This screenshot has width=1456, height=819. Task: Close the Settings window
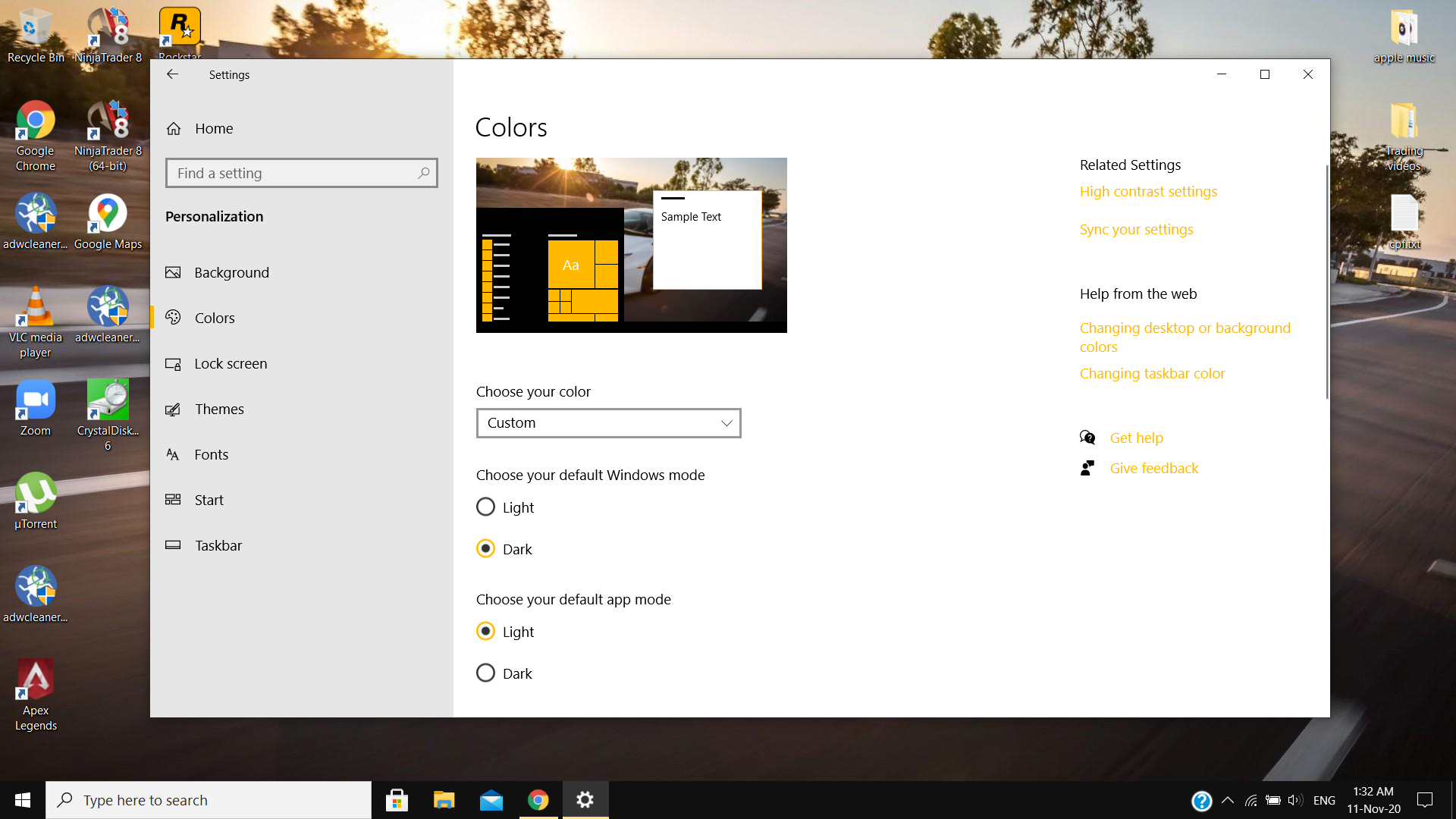1308,74
